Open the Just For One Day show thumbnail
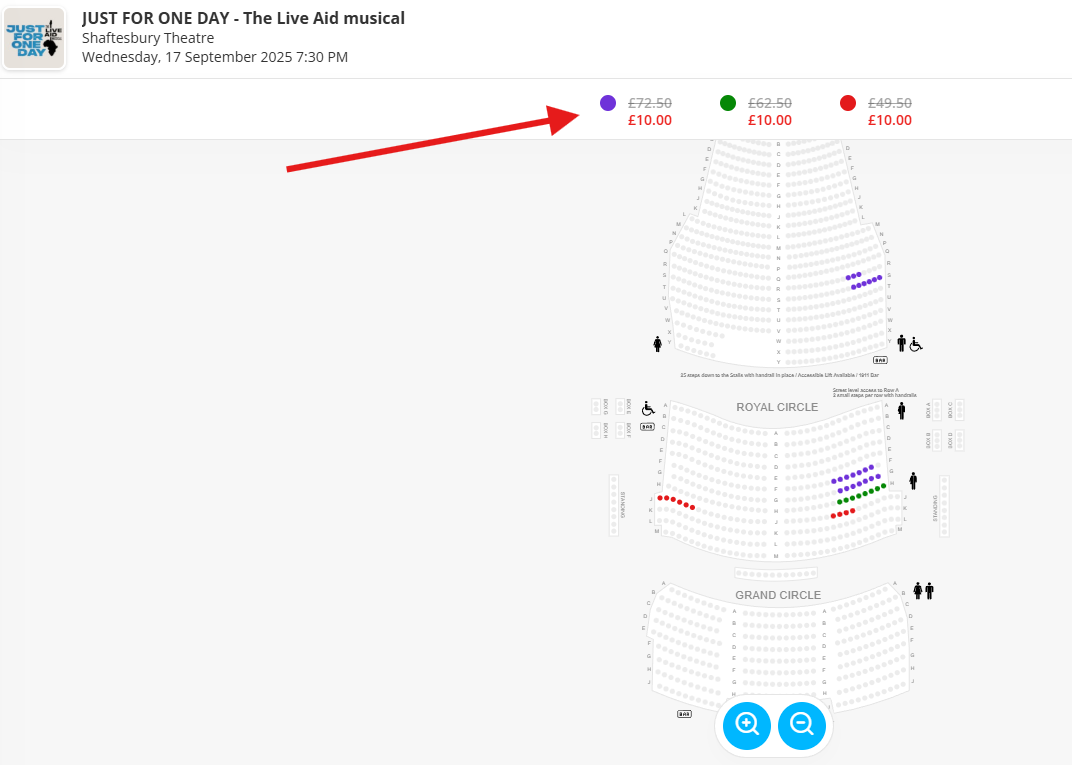The image size is (1072, 765). pos(34,38)
